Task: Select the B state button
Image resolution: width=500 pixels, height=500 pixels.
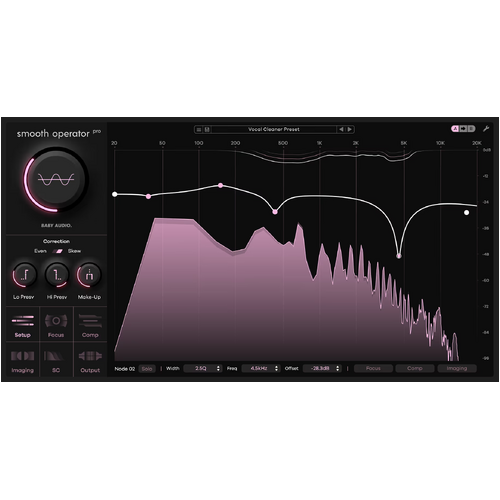Action: tap(471, 129)
